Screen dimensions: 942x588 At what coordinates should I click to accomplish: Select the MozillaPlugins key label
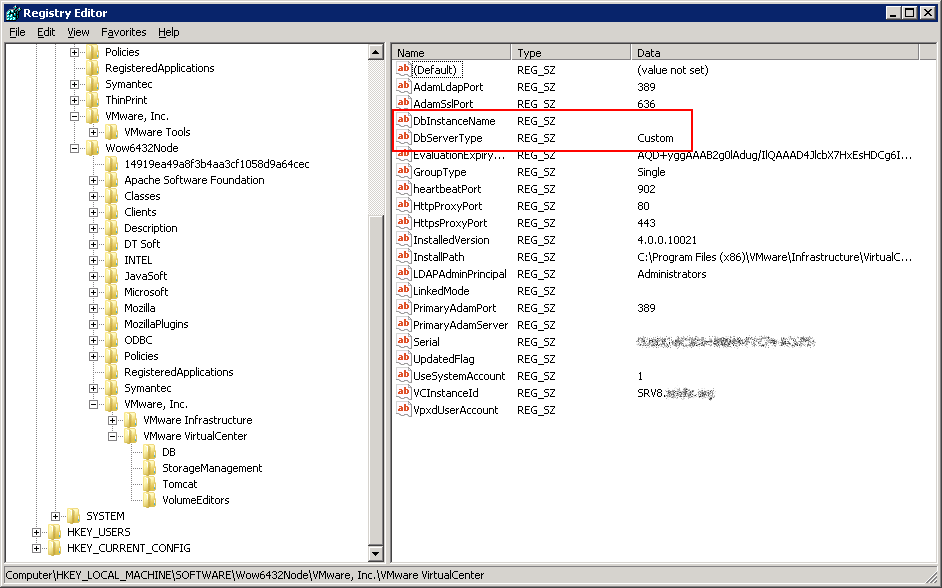point(156,324)
